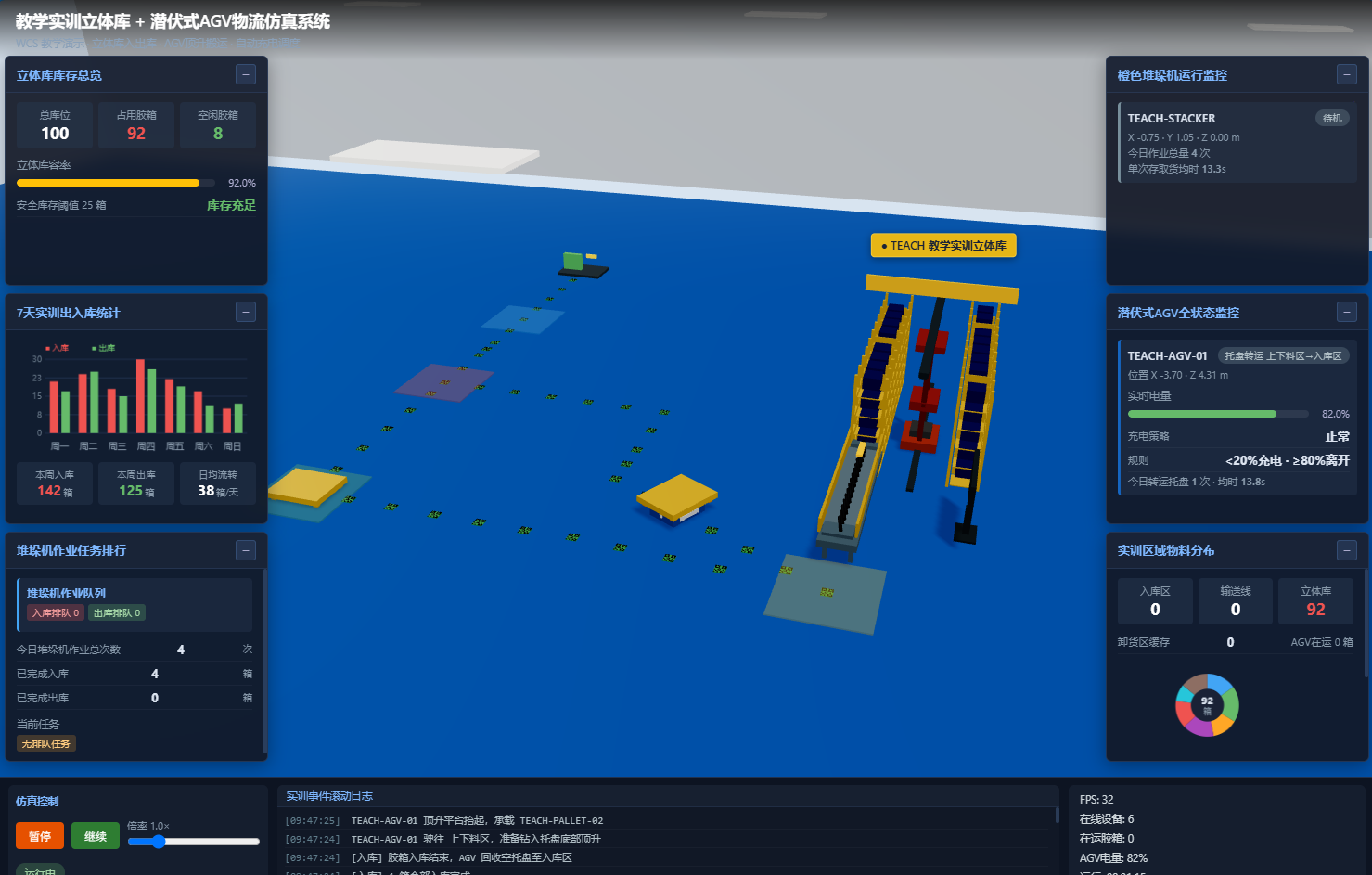Toggle the green 出库 chart legend
Viewport: 1372px width, 875px height.
click(x=104, y=348)
